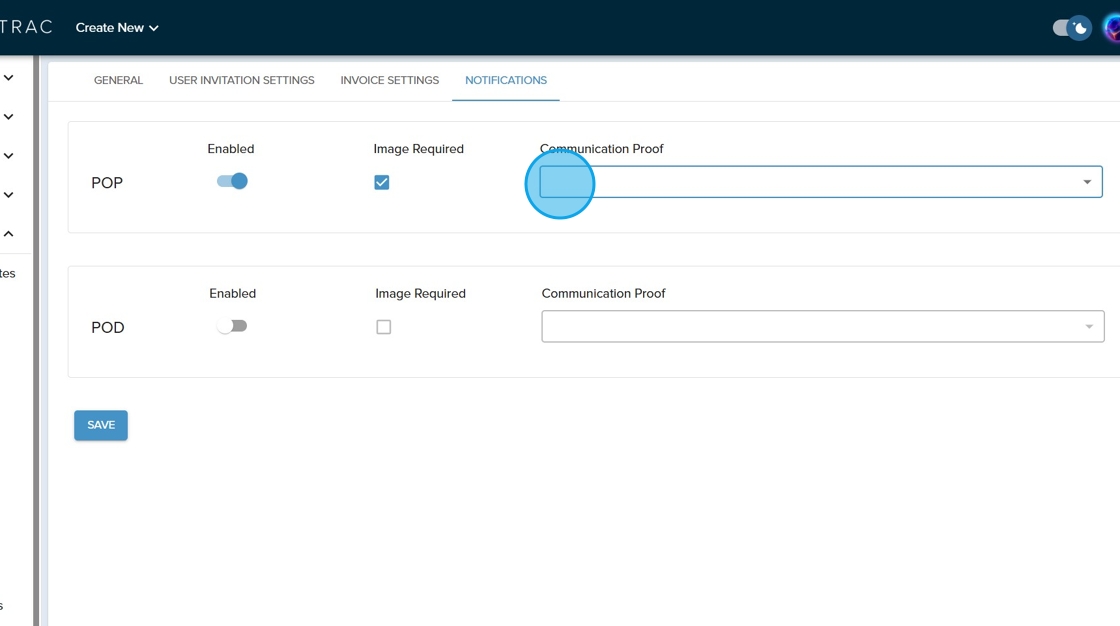Select the Notifications tab
Image resolution: width=1120 pixels, height=626 pixels.
pyautogui.click(x=505, y=80)
